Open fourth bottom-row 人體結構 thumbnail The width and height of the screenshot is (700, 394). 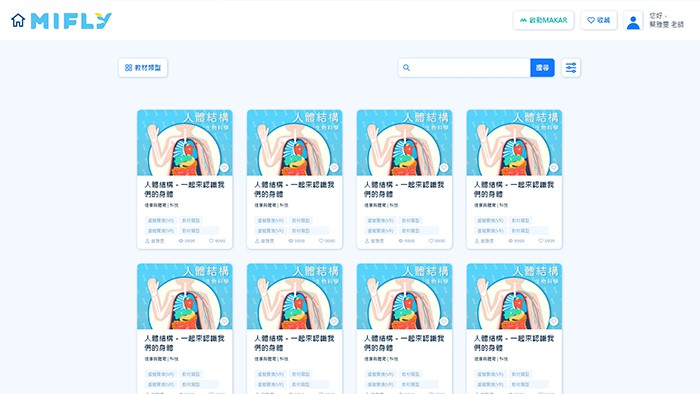(x=514, y=296)
